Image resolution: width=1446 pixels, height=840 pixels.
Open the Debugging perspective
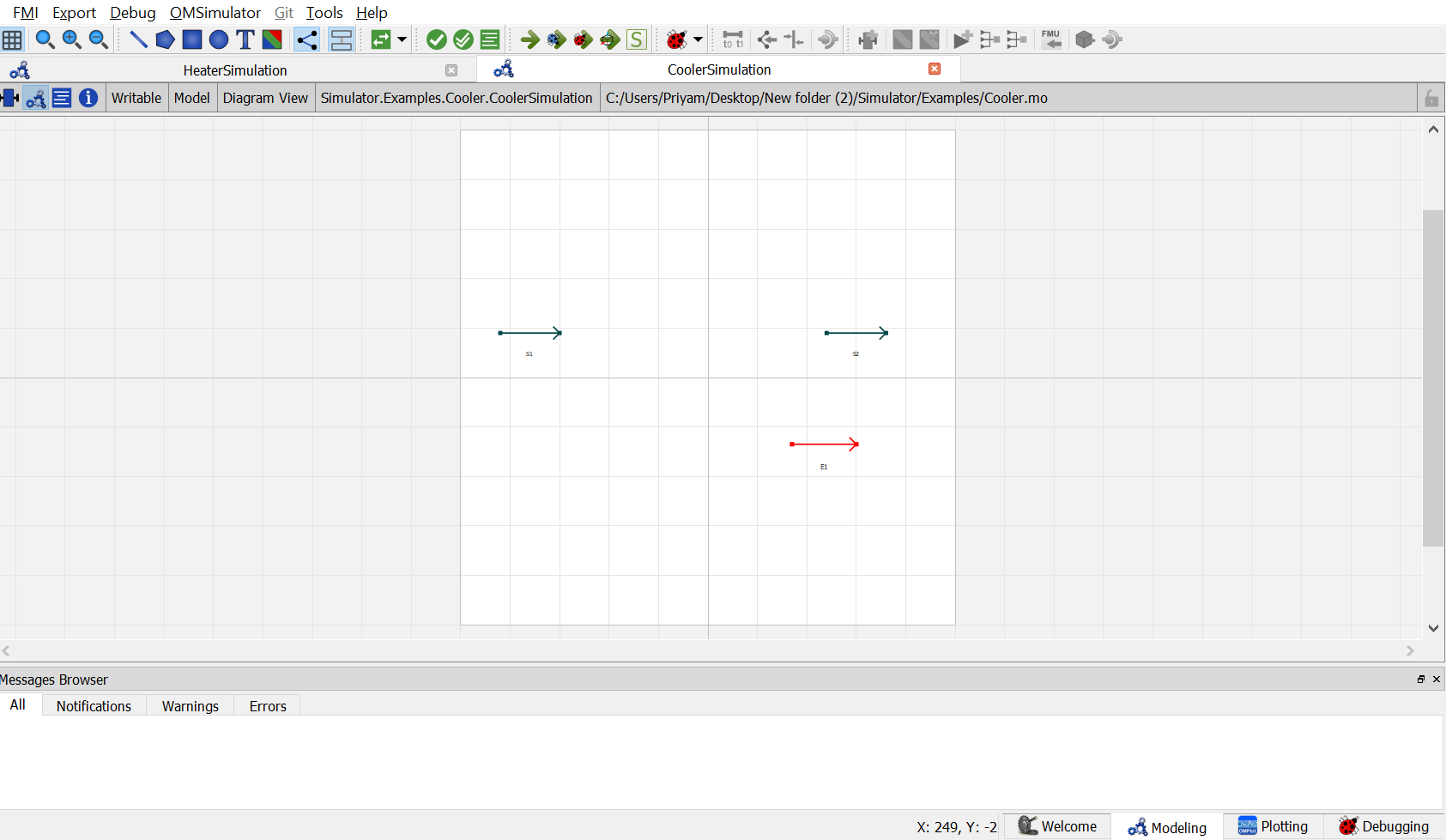pyautogui.click(x=1384, y=826)
